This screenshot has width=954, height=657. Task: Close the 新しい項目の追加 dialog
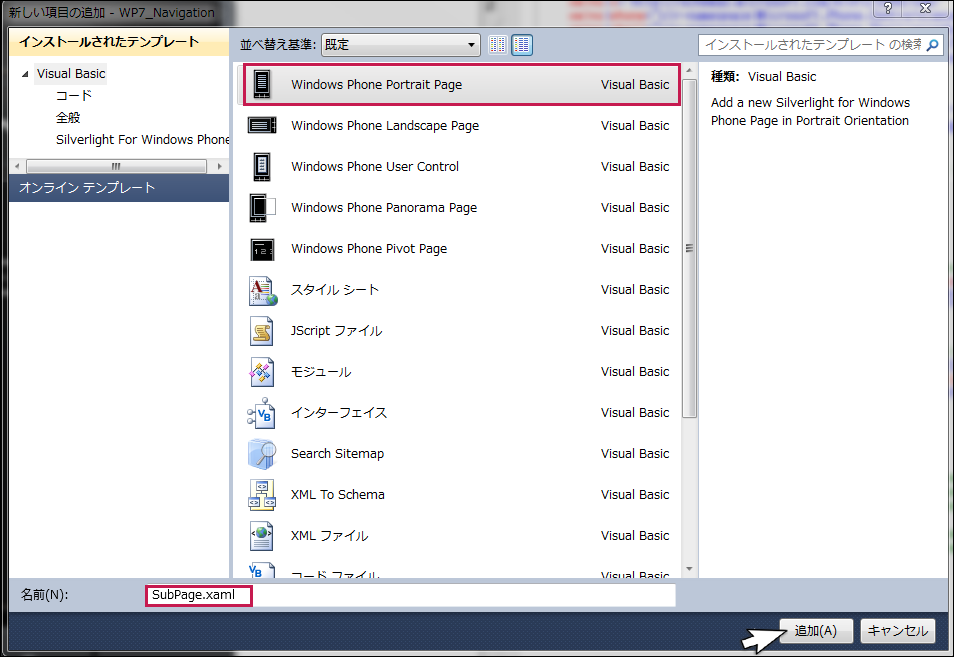[x=925, y=8]
